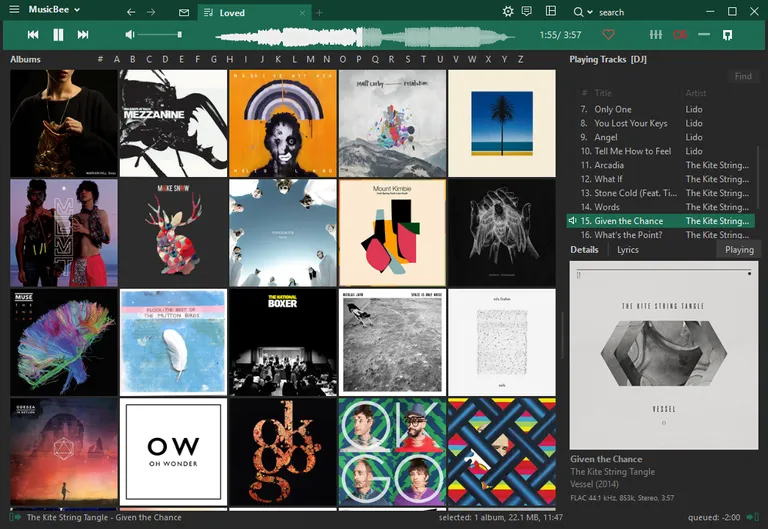Click the Playing button
Screen dimensions: 768x529
click(739, 250)
